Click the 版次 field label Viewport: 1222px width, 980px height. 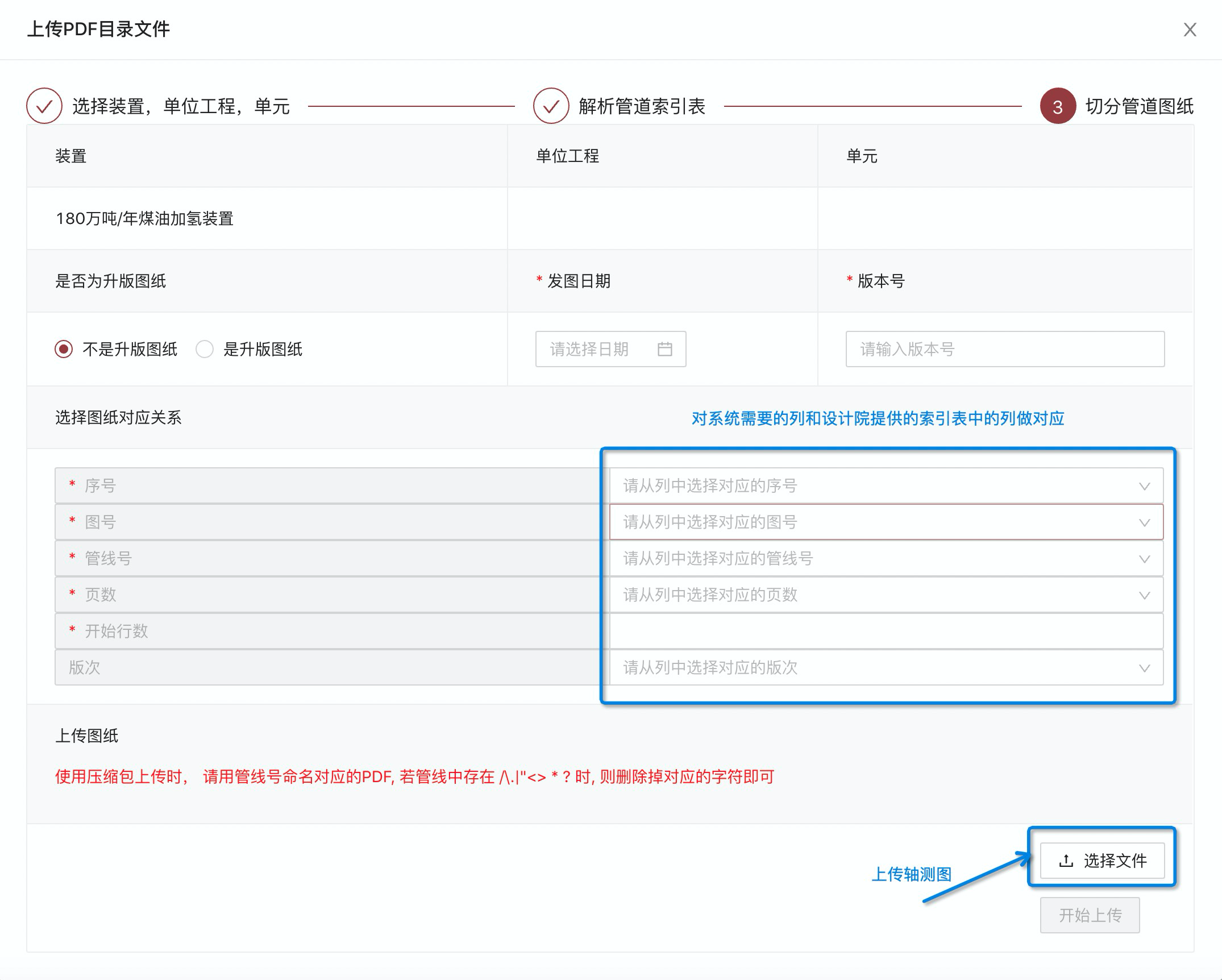(85, 667)
